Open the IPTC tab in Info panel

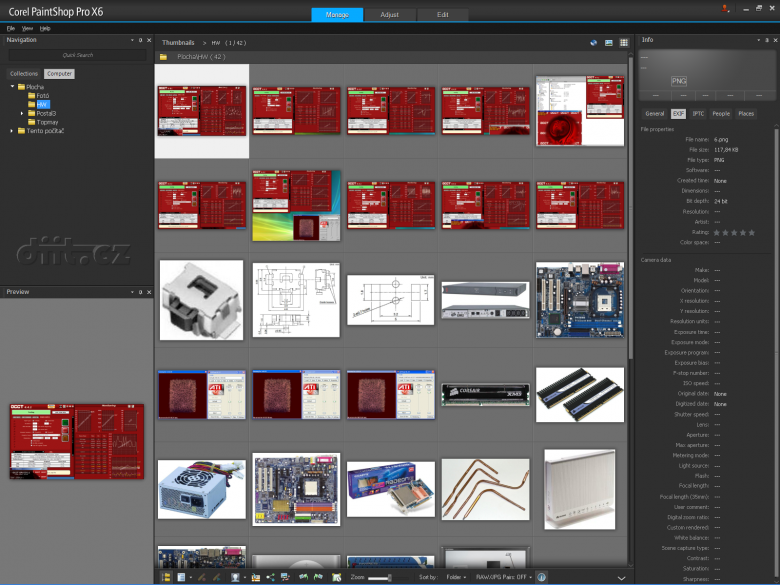pos(698,114)
